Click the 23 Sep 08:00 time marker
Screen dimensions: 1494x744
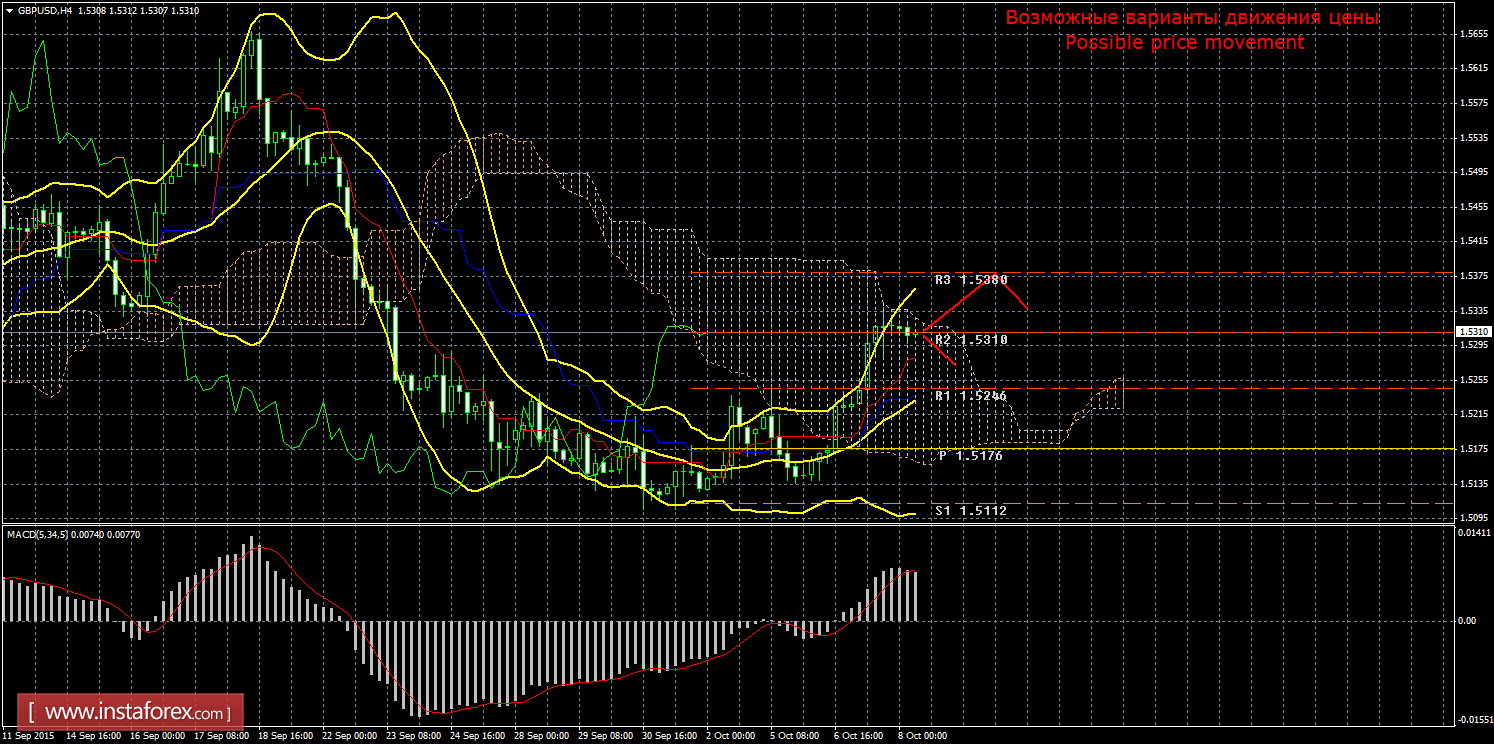point(413,737)
